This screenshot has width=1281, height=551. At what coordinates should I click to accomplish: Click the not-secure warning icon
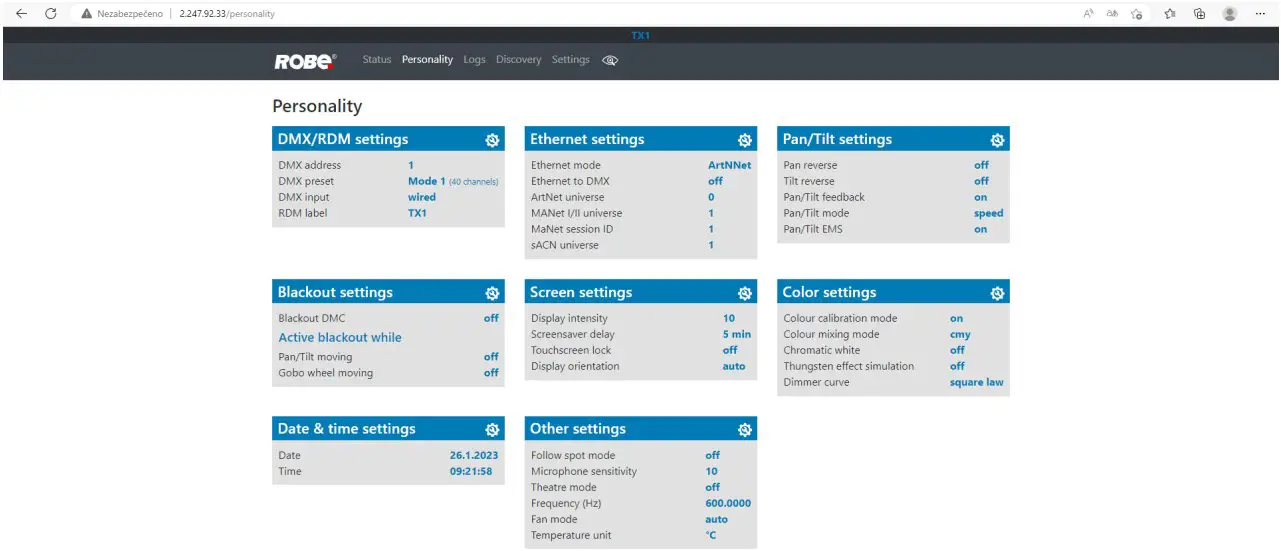pyautogui.click(x=87, y=14)
